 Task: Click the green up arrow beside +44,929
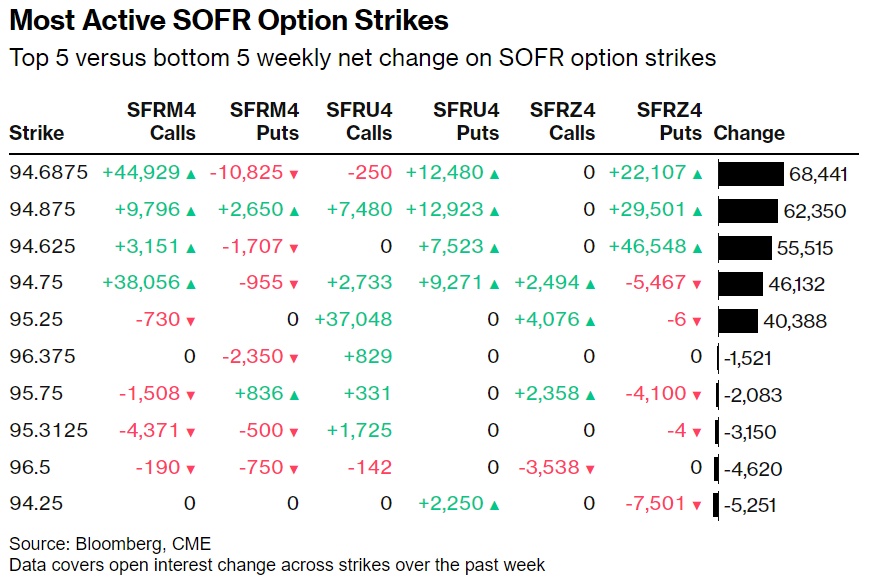point(190,175)
